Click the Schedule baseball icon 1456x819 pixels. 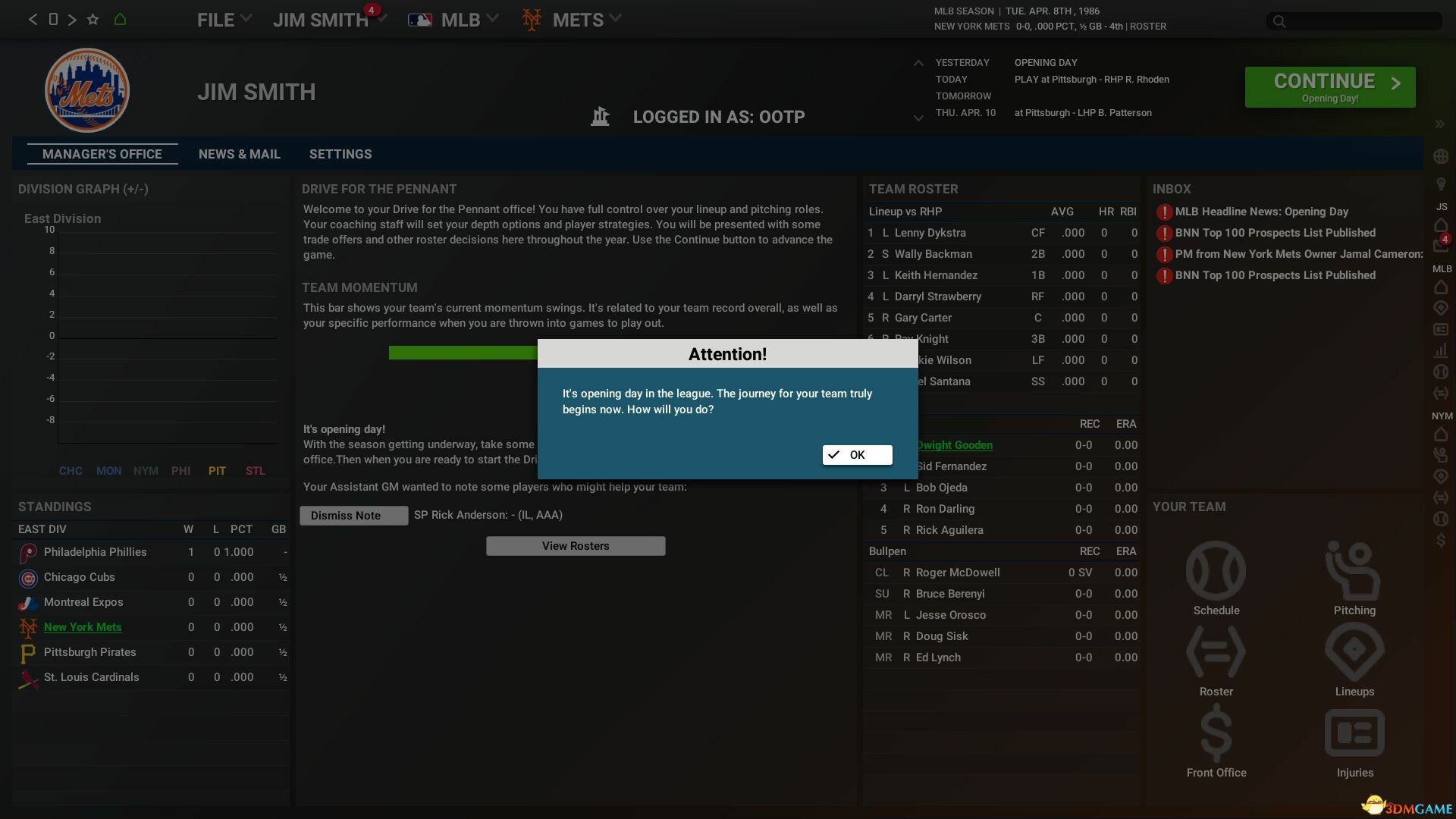1216,570
